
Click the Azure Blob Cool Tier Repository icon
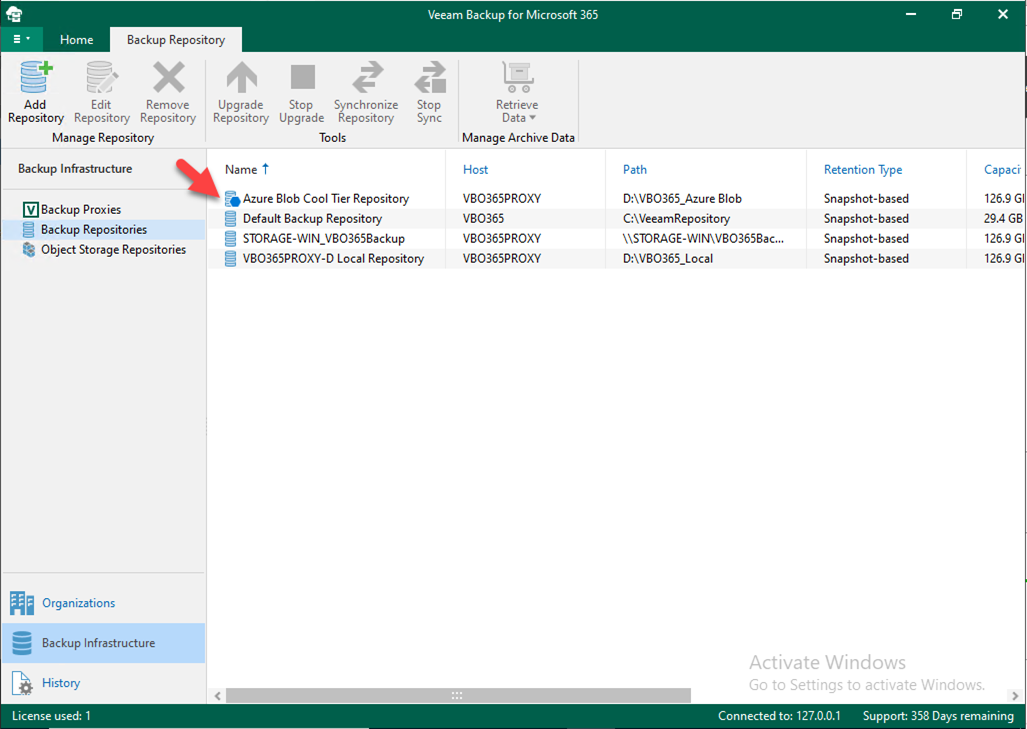[232, 198]
